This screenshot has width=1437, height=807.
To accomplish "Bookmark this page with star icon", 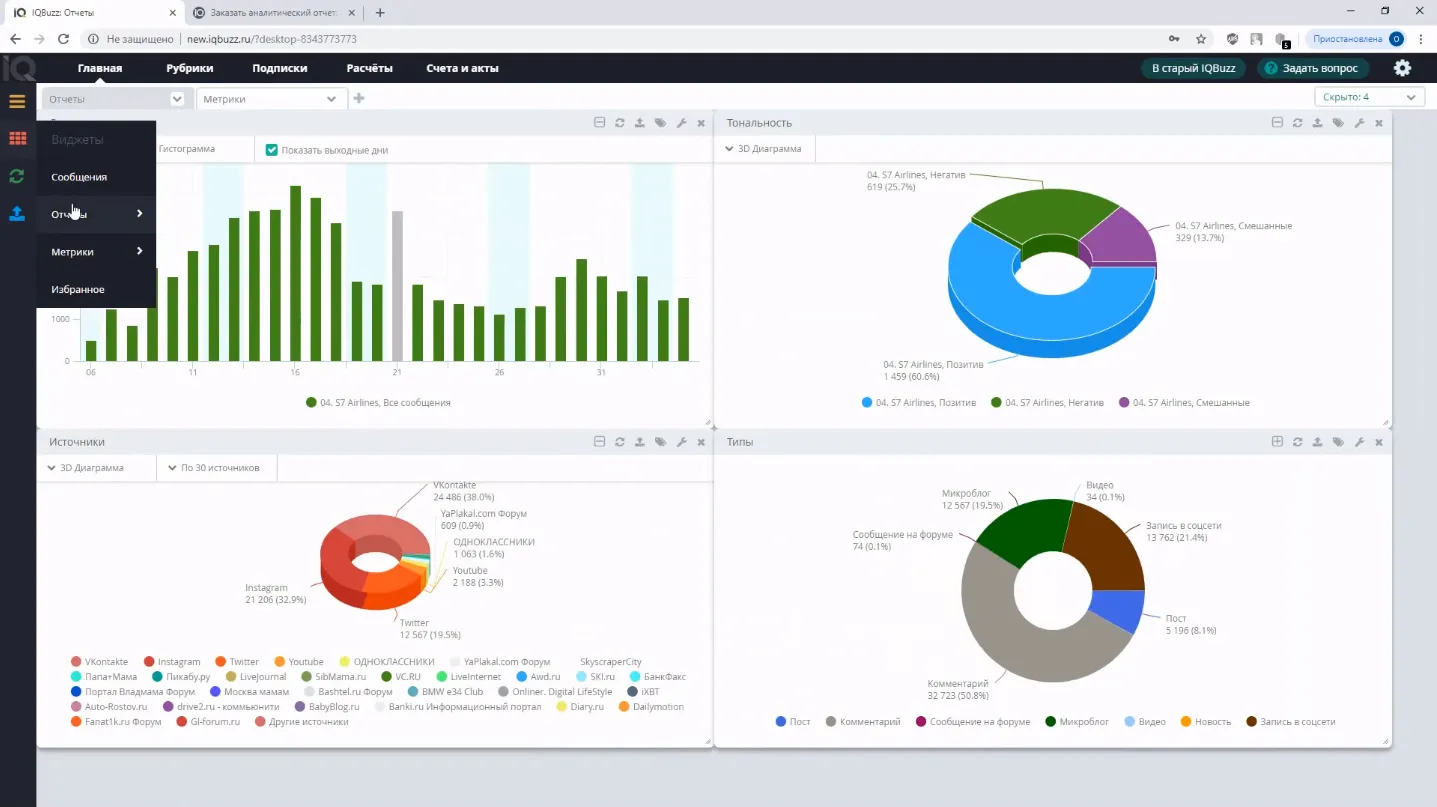I will pos(1201,39).
